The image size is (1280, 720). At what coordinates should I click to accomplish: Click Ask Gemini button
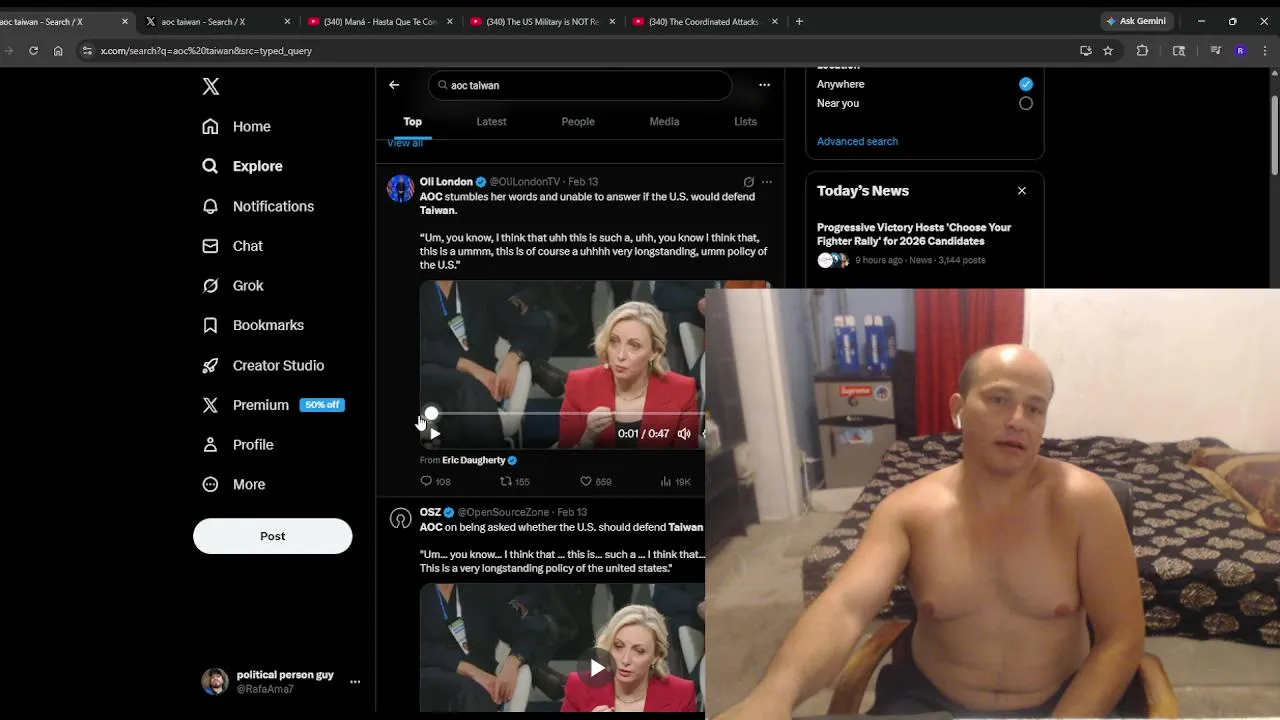tap(1137, 21)
